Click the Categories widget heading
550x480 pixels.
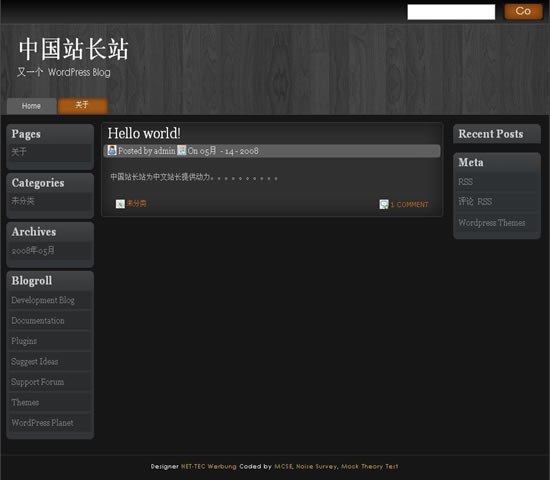(x=38, y=183)
